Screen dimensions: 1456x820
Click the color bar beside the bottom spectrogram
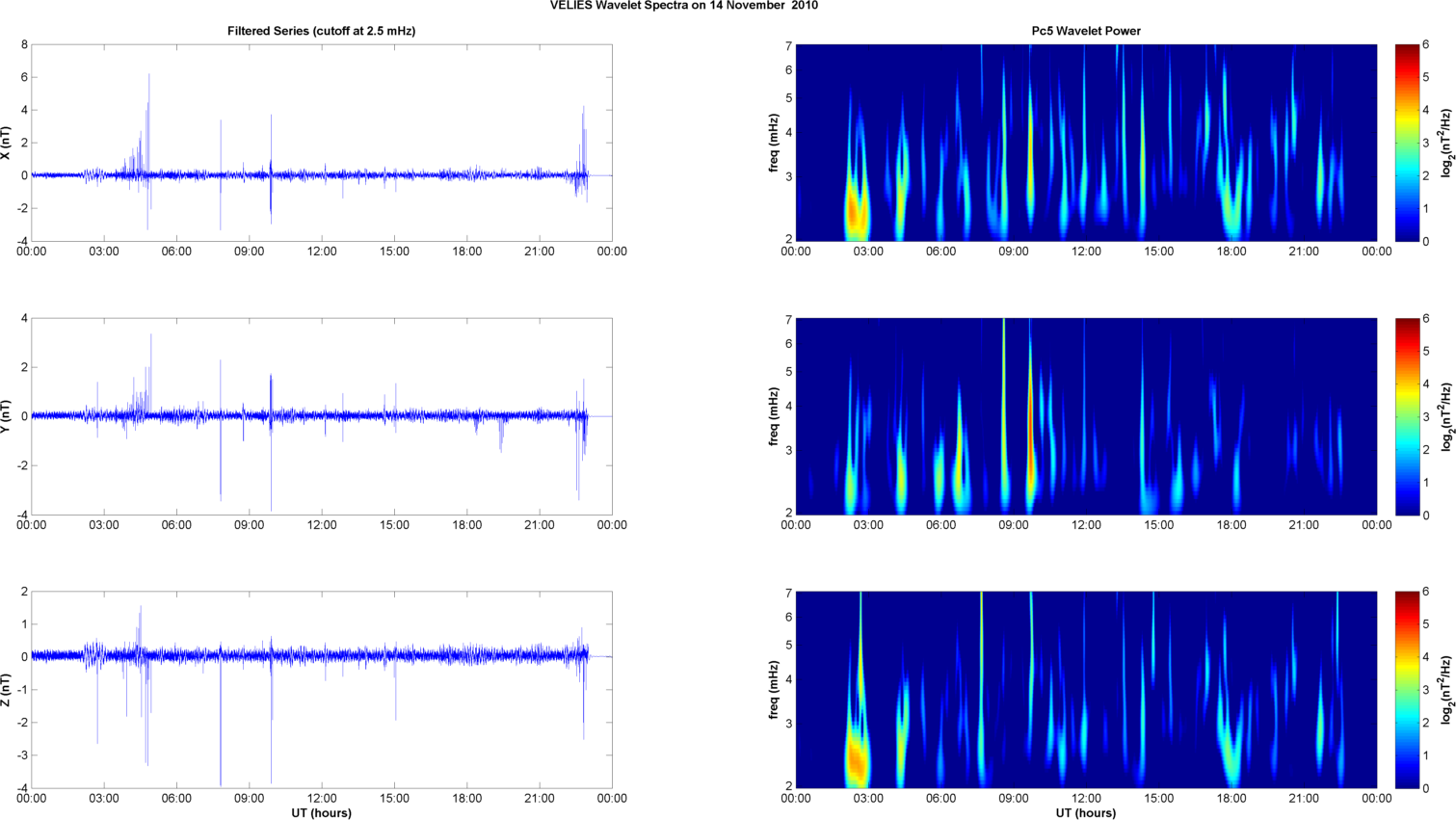point(1407,690)
